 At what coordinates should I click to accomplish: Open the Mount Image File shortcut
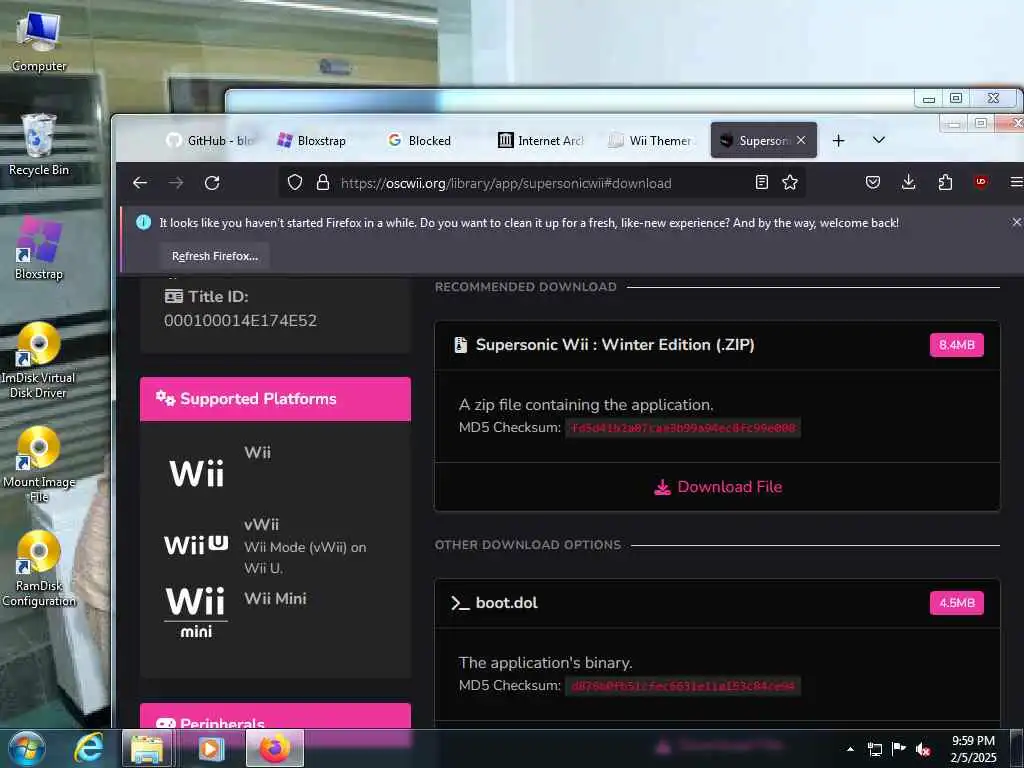(39, 465)
